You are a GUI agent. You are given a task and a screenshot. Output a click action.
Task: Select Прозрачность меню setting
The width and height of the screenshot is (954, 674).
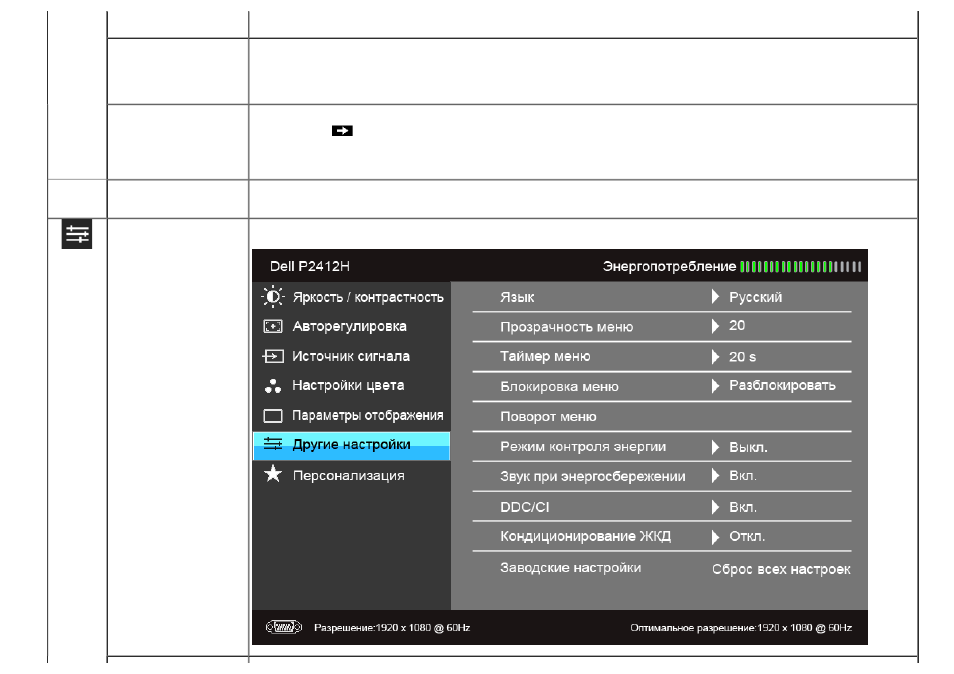(x=566, y=327)
